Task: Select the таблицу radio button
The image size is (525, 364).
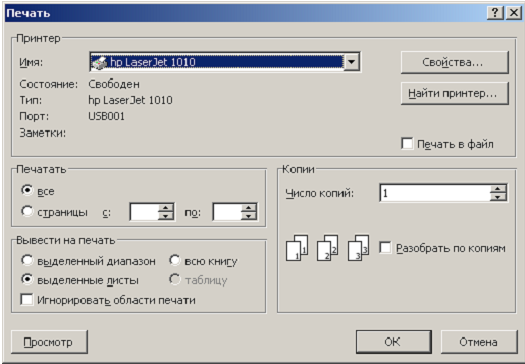Action: [175, 279]
